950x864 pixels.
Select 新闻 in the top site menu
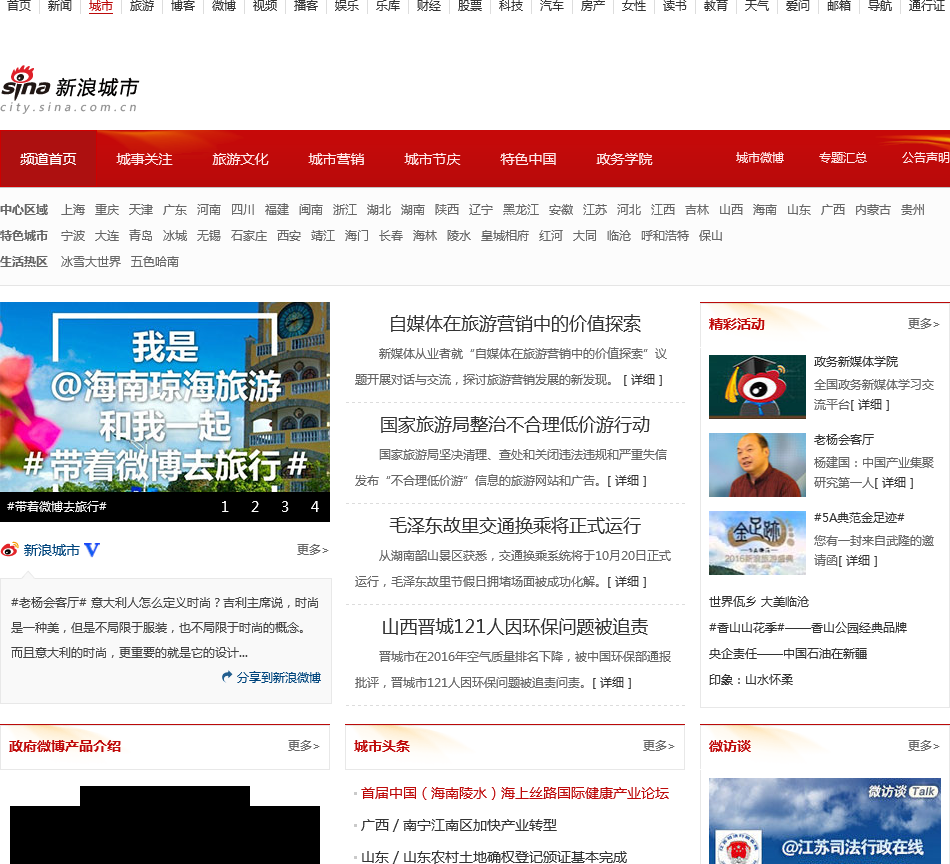click(59, 6)
